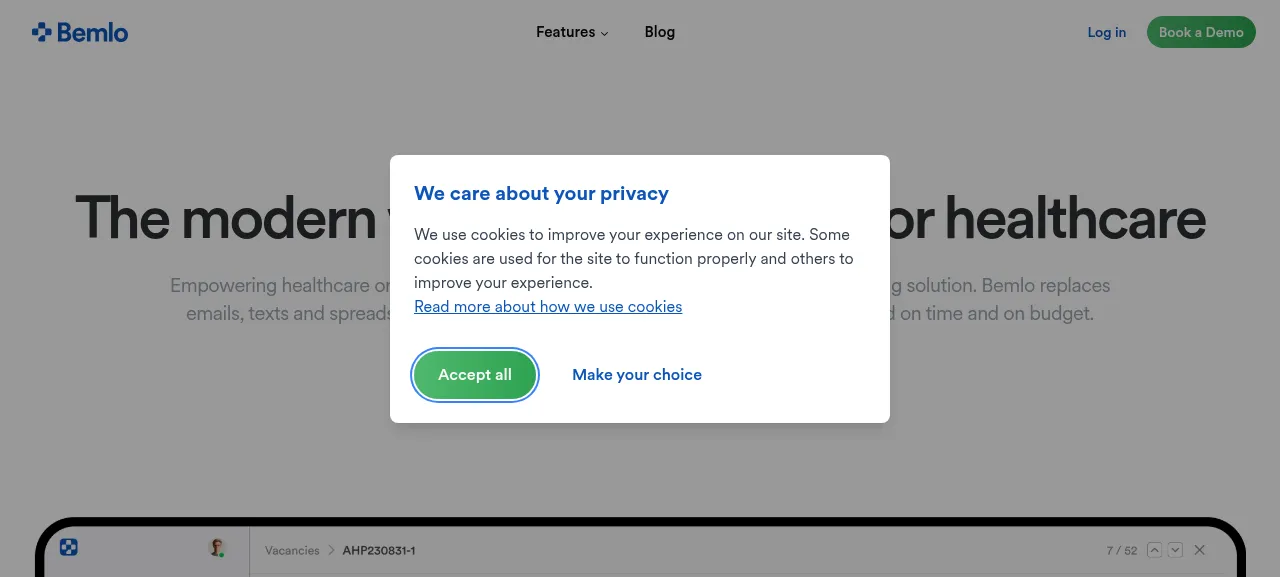Image resolution: width=1280 pixels, height=577 pixels.
Task: Click the Log in link
Action: pyautogui.click(x=1107, y=32)
